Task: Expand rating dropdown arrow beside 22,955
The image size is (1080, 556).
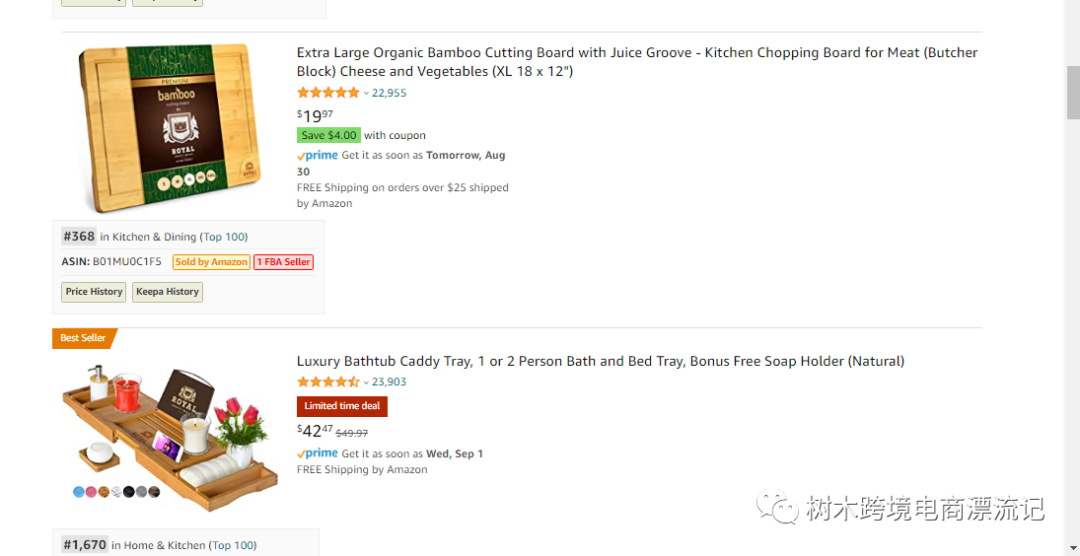Action: click(x=366, y=94)
